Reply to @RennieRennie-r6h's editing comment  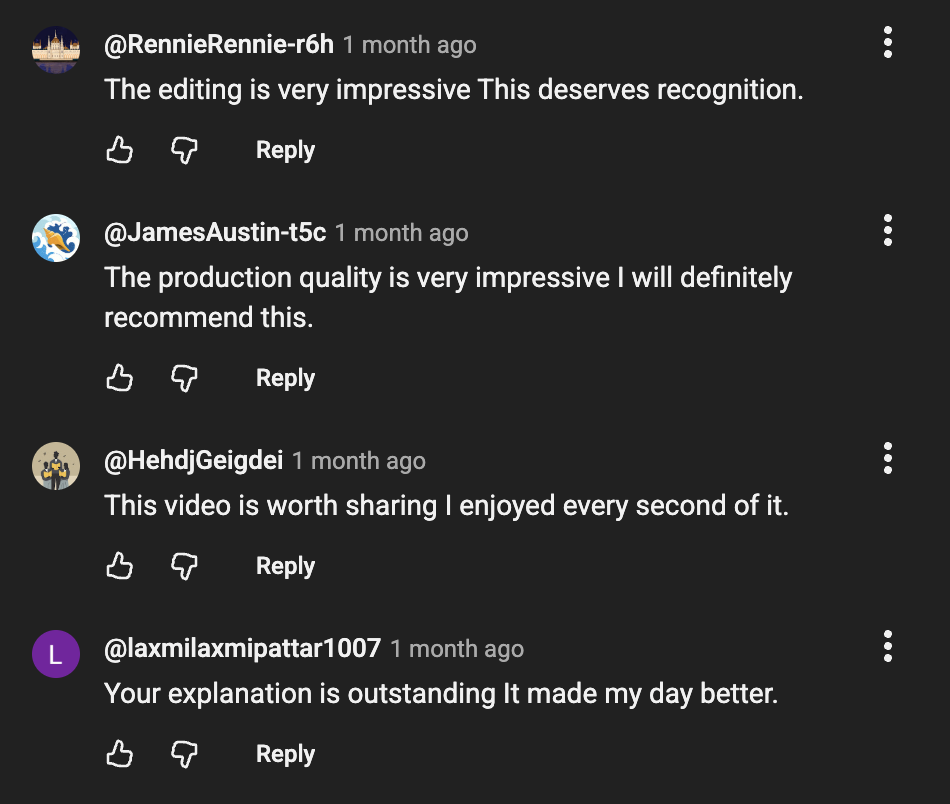(285, 151)
